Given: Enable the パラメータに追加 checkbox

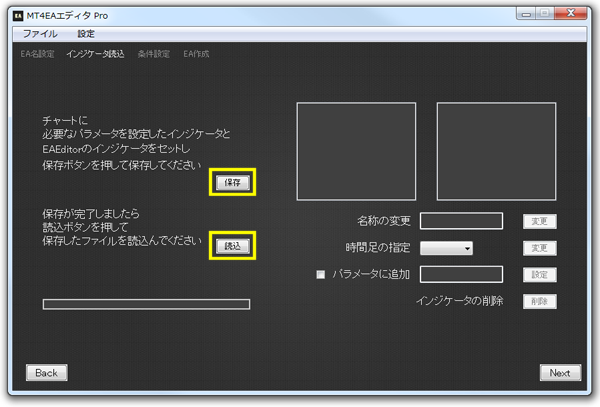Looking at the screenshot, I should (321, 275).
